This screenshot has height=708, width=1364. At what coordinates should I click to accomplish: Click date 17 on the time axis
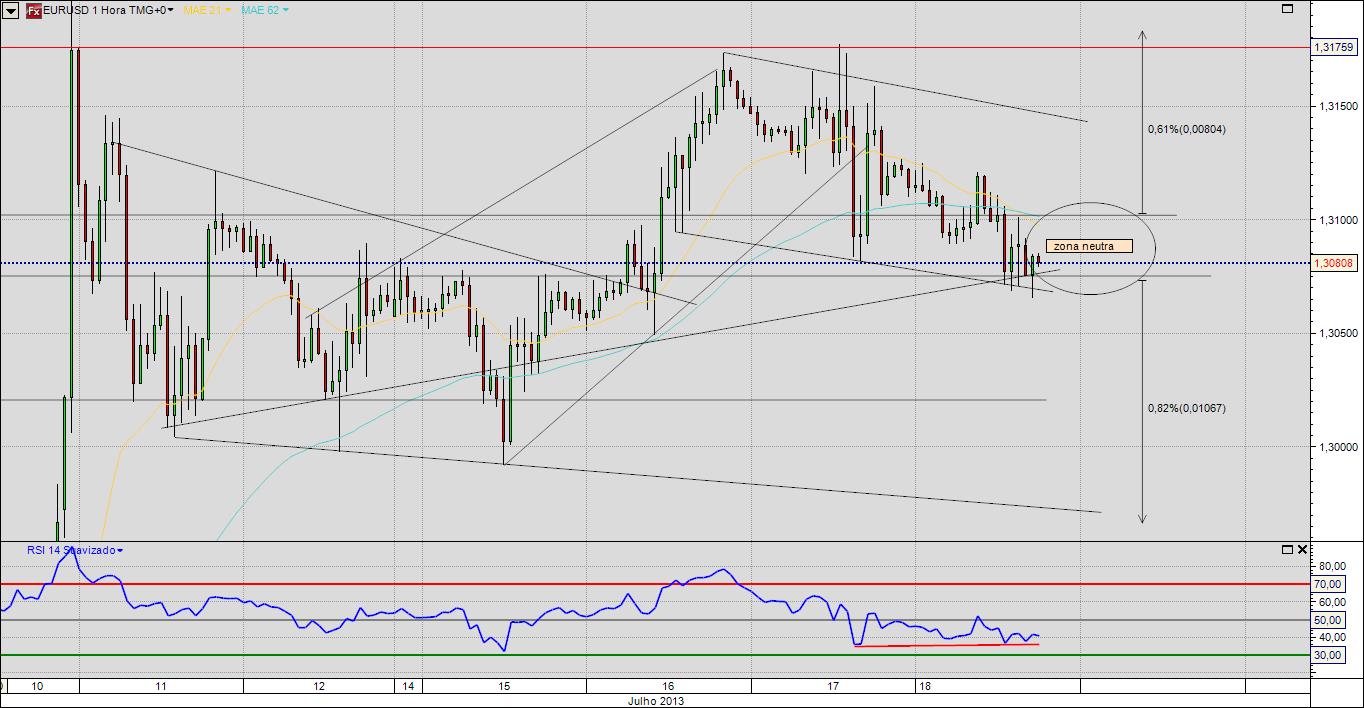coord(834,687)
